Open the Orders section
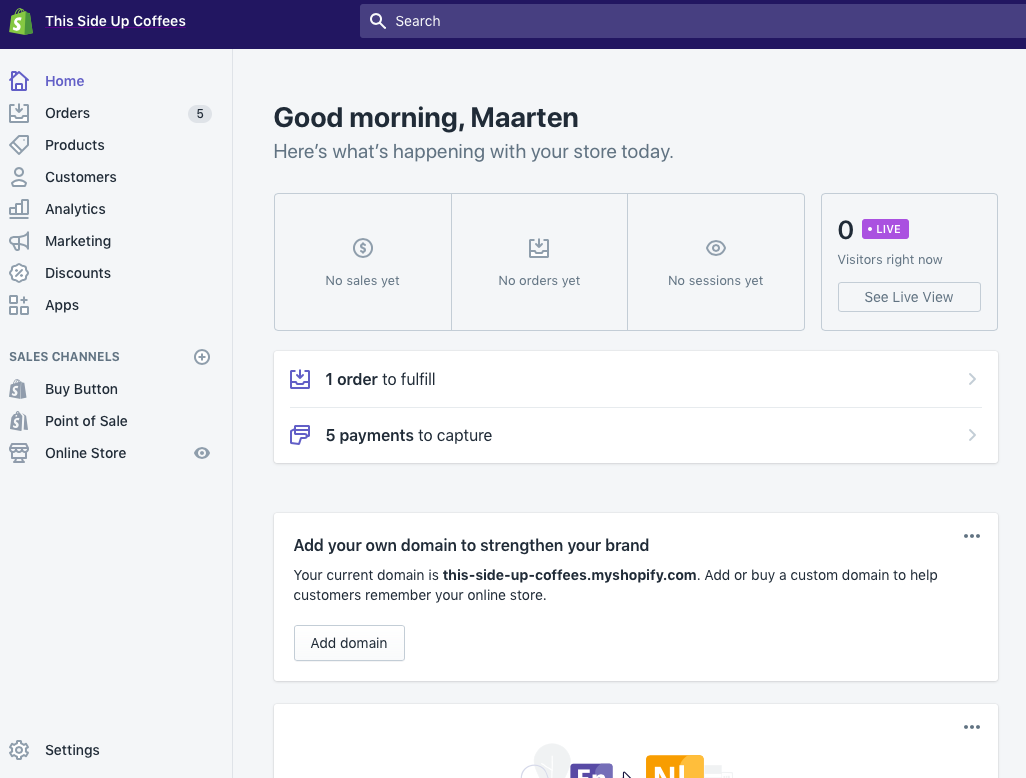This screenshot has height=778, width=1026. [67, 113]
